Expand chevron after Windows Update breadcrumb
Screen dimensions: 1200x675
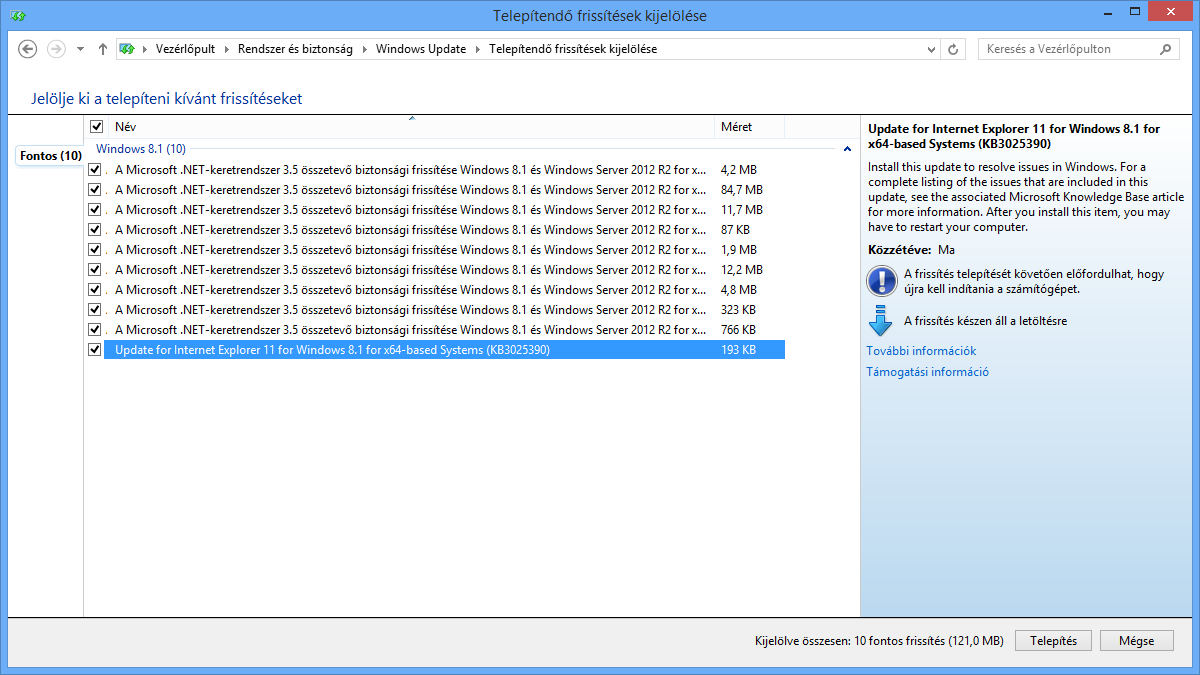[x=478, y=49]
